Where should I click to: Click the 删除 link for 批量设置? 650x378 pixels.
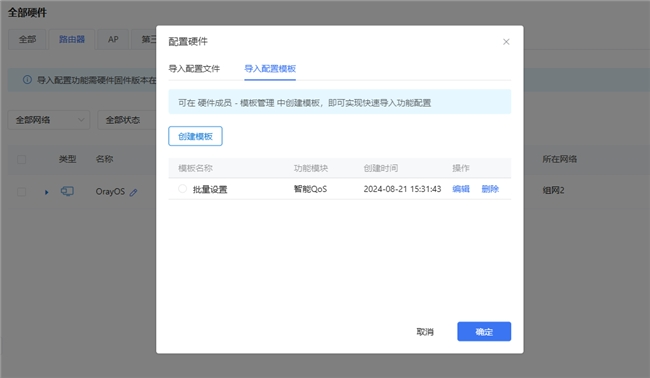(x=490, y=189)
